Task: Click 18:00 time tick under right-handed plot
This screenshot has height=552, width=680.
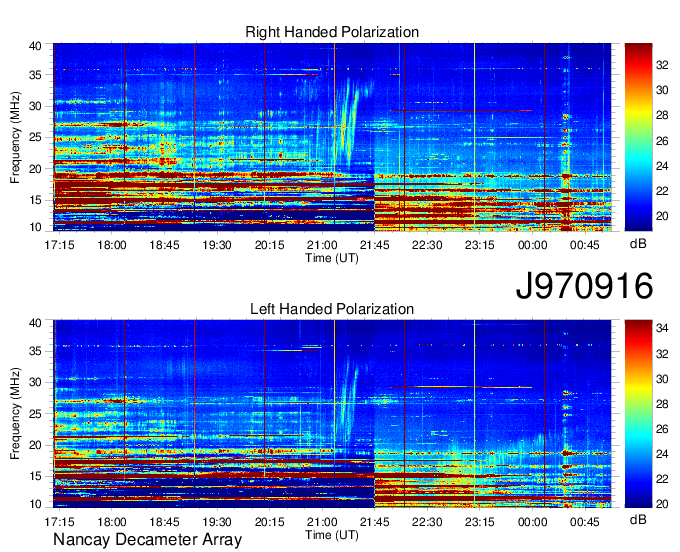Action: (112, 245)
